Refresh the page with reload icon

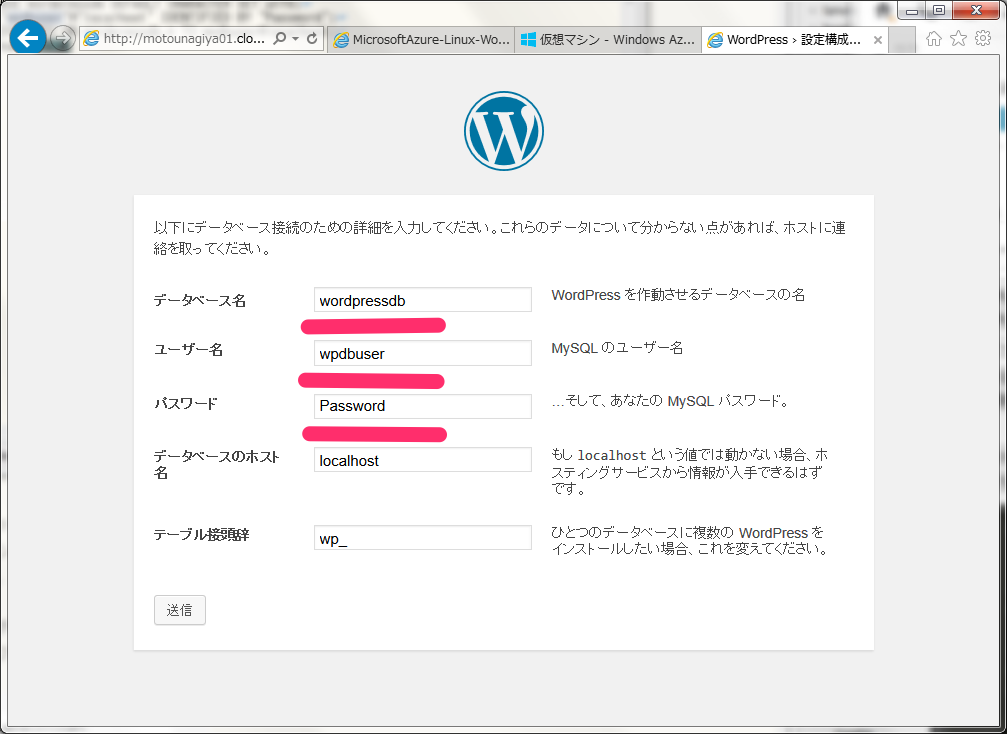312,39
